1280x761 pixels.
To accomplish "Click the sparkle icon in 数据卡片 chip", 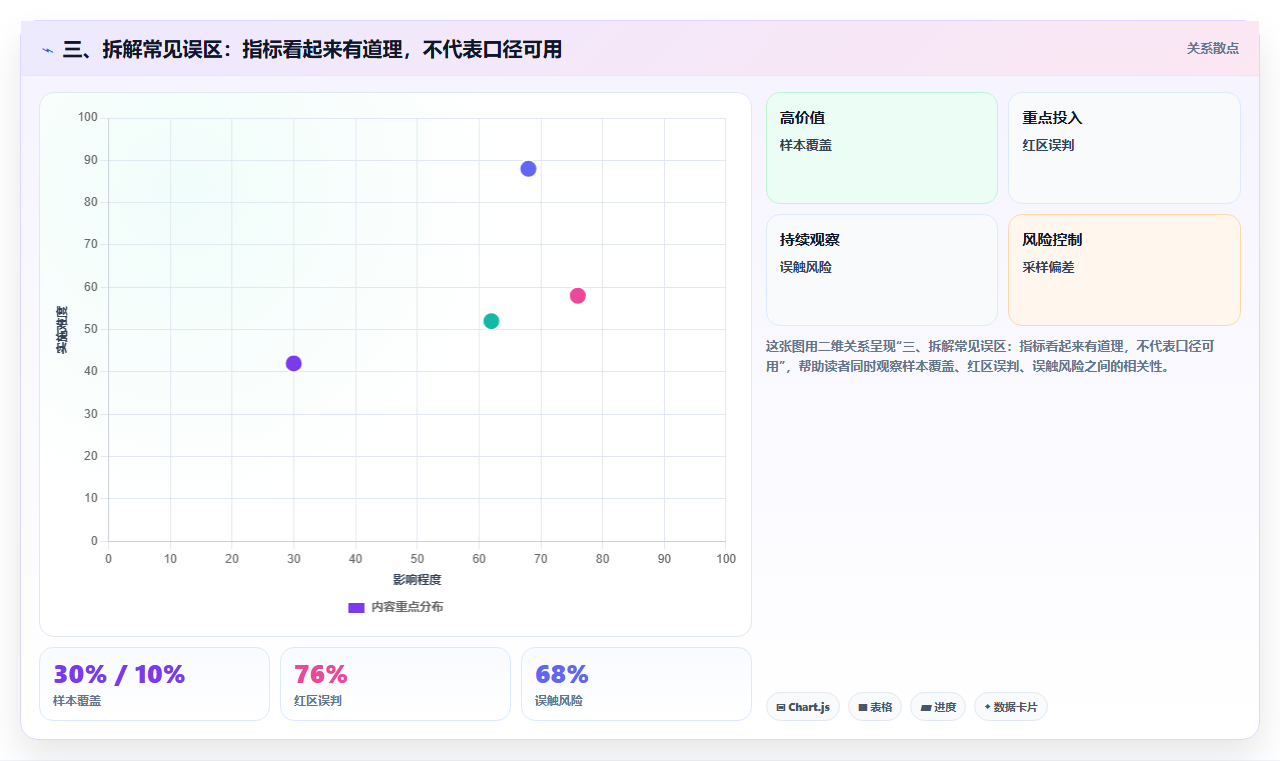I will coord(987,707).
